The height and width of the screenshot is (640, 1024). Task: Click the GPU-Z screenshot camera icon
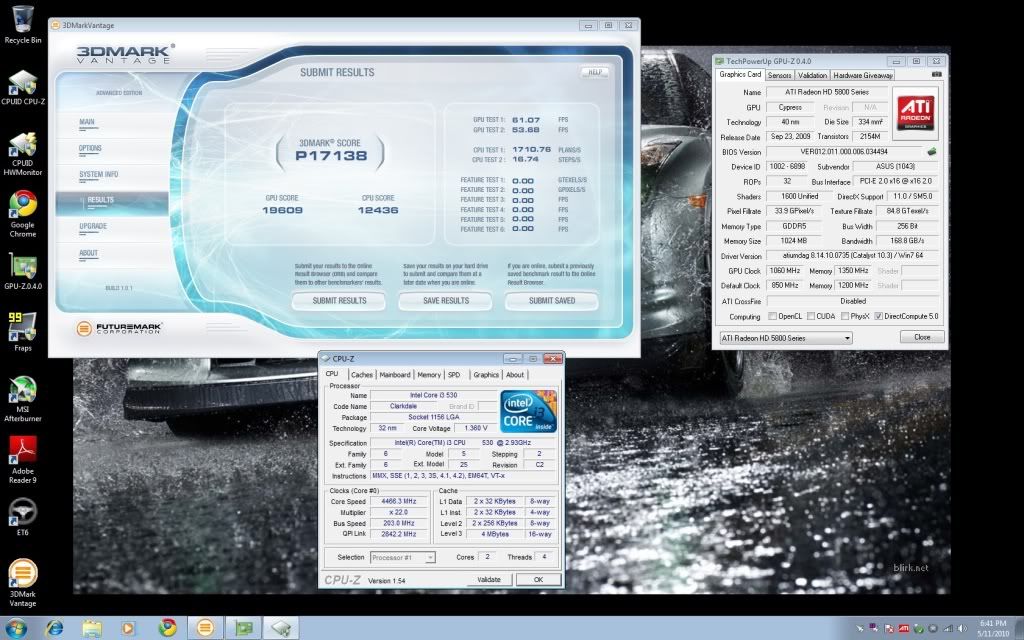[x=936, y=74]
